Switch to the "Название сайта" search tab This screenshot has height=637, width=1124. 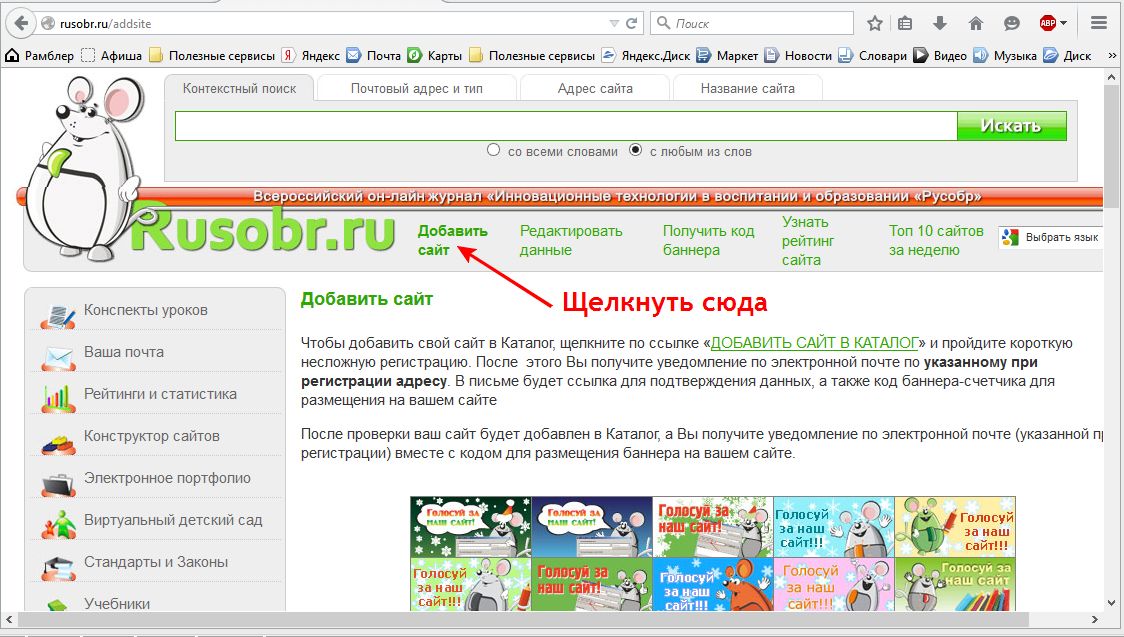pos(747,88)
